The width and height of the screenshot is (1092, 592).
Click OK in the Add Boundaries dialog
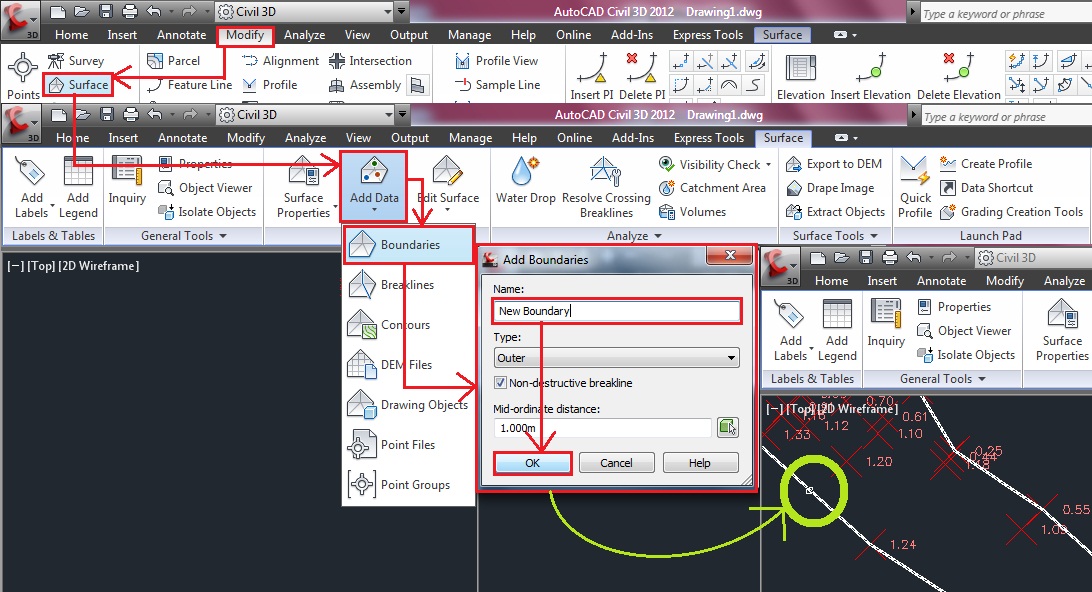(x=532, y=462)
